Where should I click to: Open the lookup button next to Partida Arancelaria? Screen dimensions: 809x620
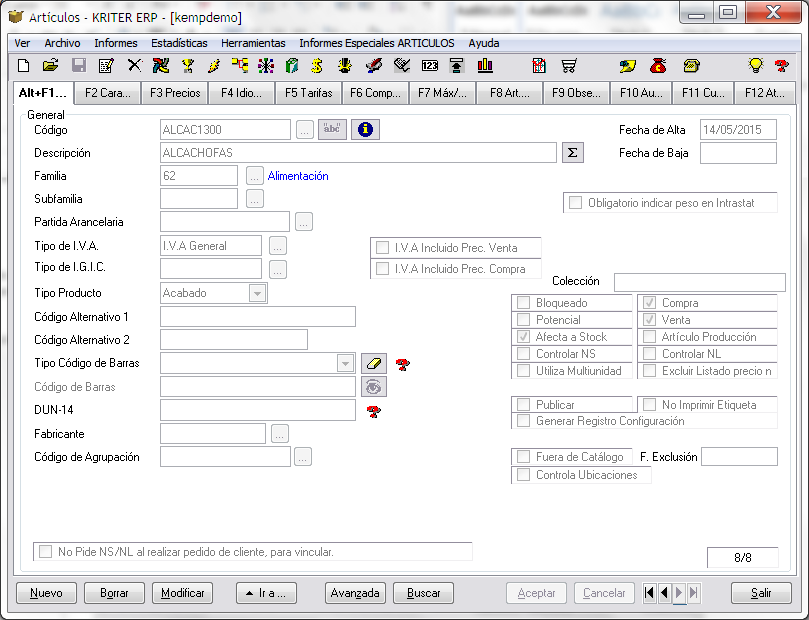click(x=303, y=222)
